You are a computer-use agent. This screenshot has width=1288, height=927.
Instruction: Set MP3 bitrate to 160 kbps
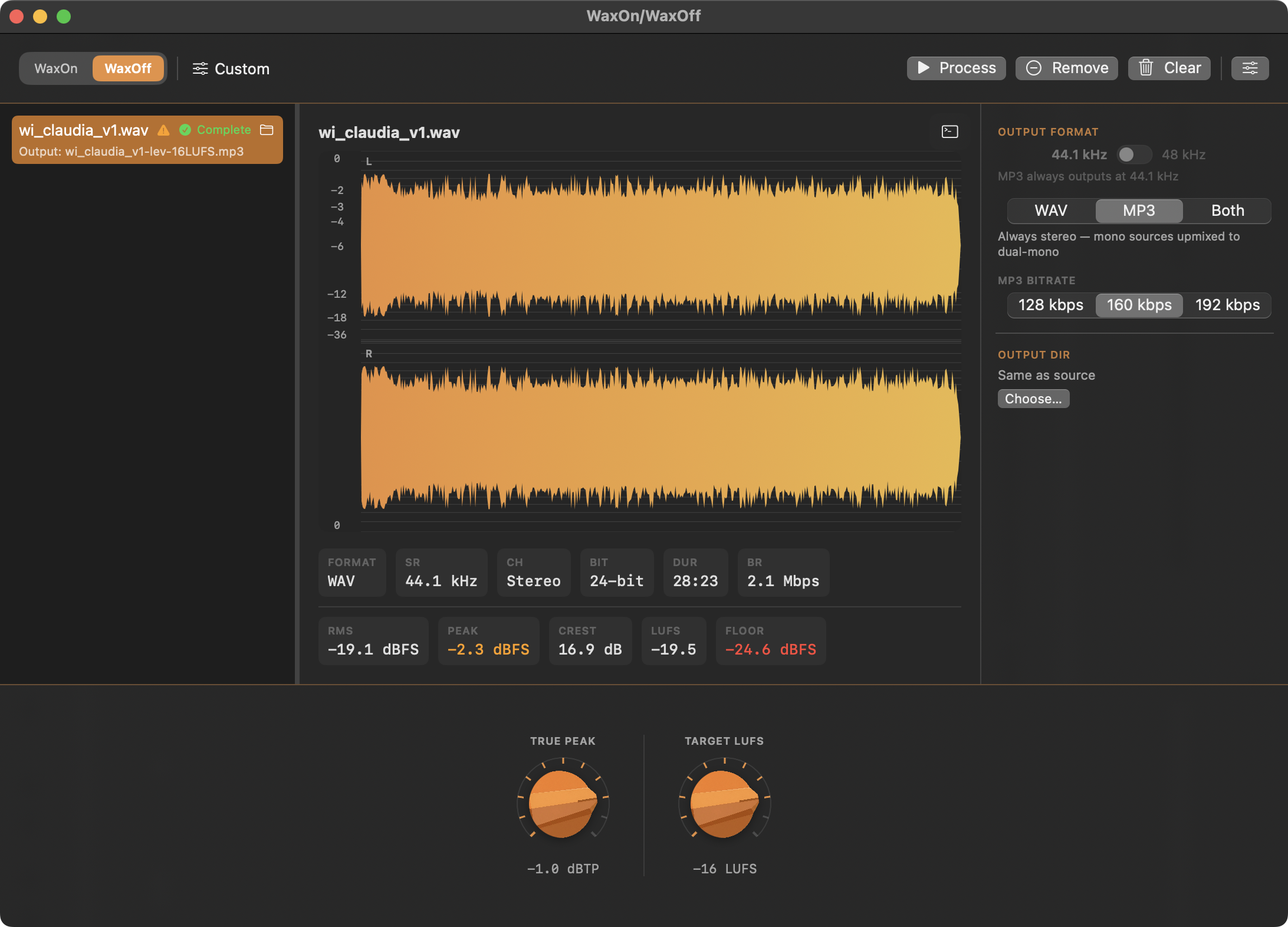(x=1139, y=305)
